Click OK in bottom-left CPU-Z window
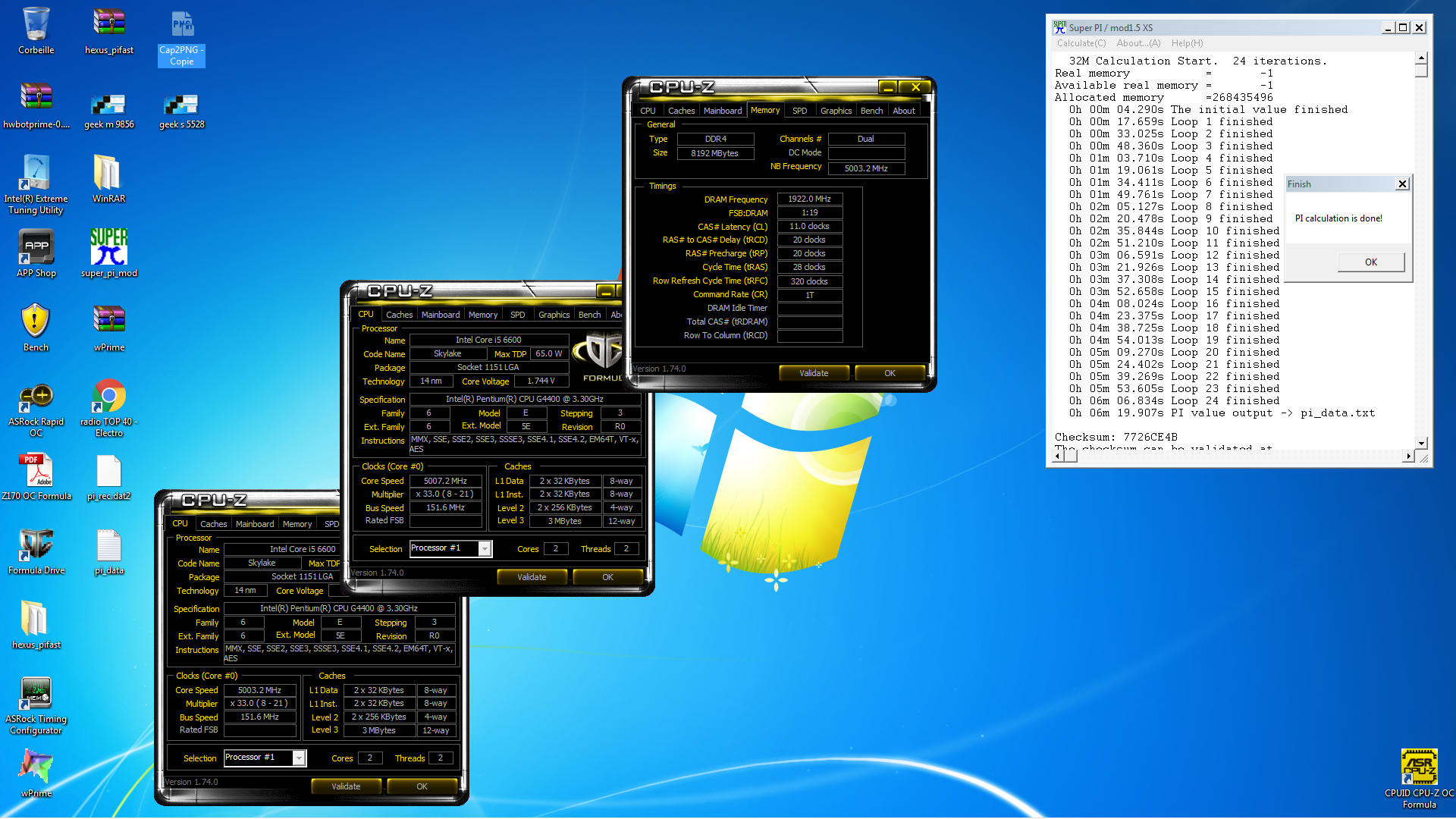 click(422, 786)
